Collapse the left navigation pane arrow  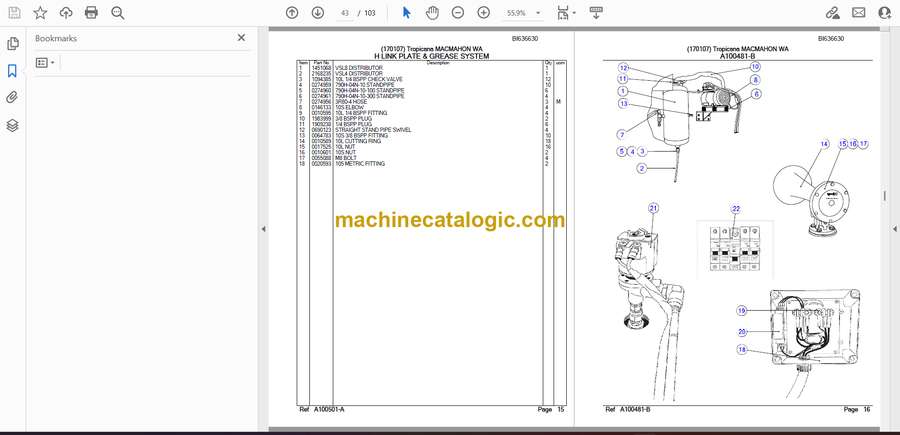(x=263, y=229)
